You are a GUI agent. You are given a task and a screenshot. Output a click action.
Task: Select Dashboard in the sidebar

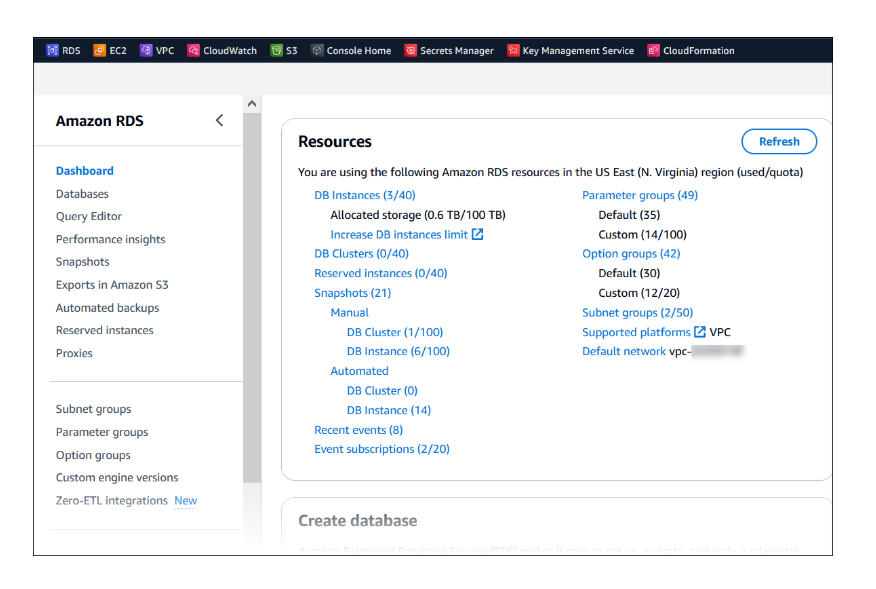[84, 171]
